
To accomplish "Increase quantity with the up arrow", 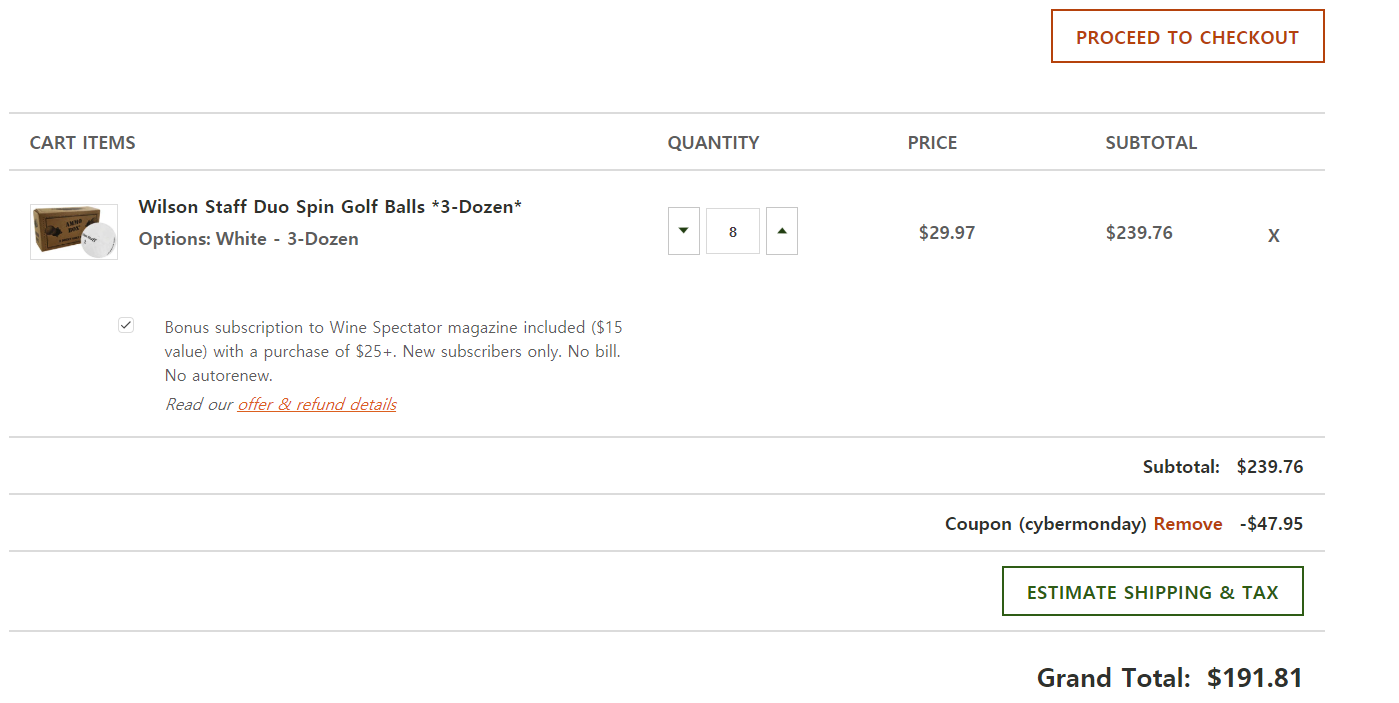I will coord(782,231).
